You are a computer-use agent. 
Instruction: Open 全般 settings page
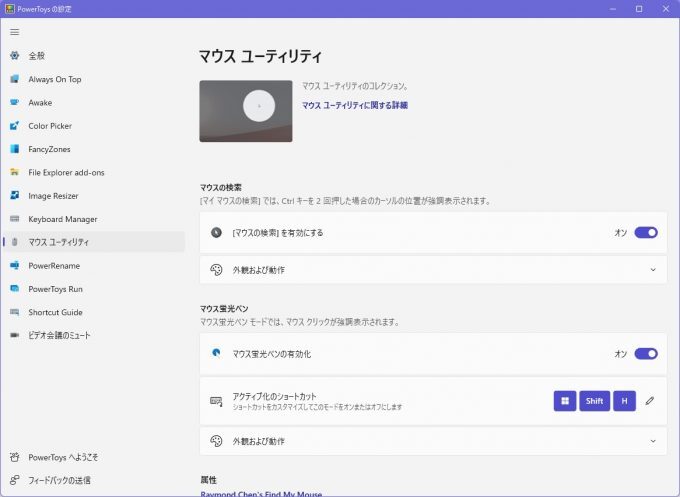(x=93, y=56)
